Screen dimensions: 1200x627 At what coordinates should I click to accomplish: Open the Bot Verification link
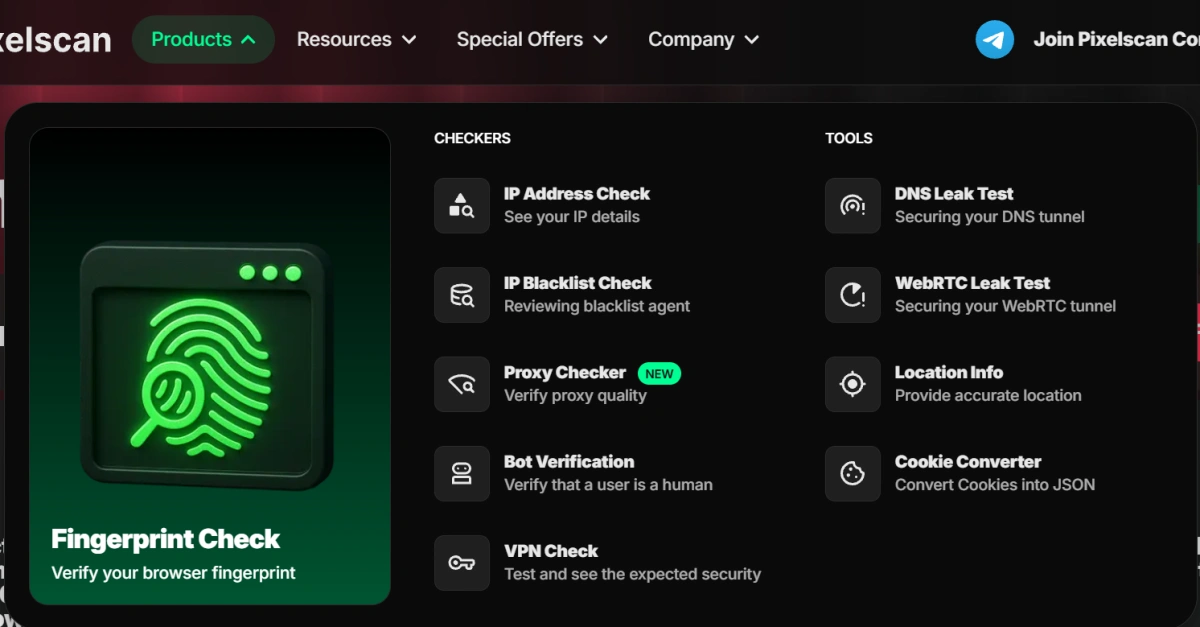click(x=569, y=461)
